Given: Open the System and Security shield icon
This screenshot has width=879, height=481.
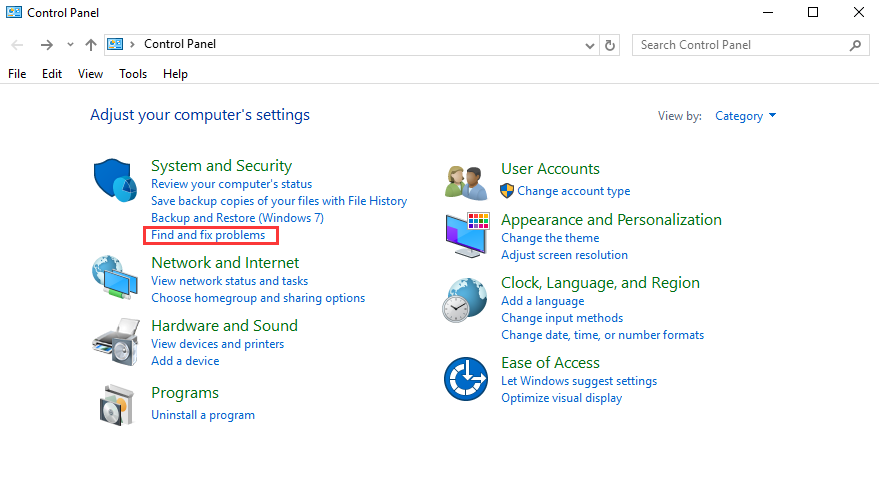Looking at the screenshot, I should pos(115,180).
